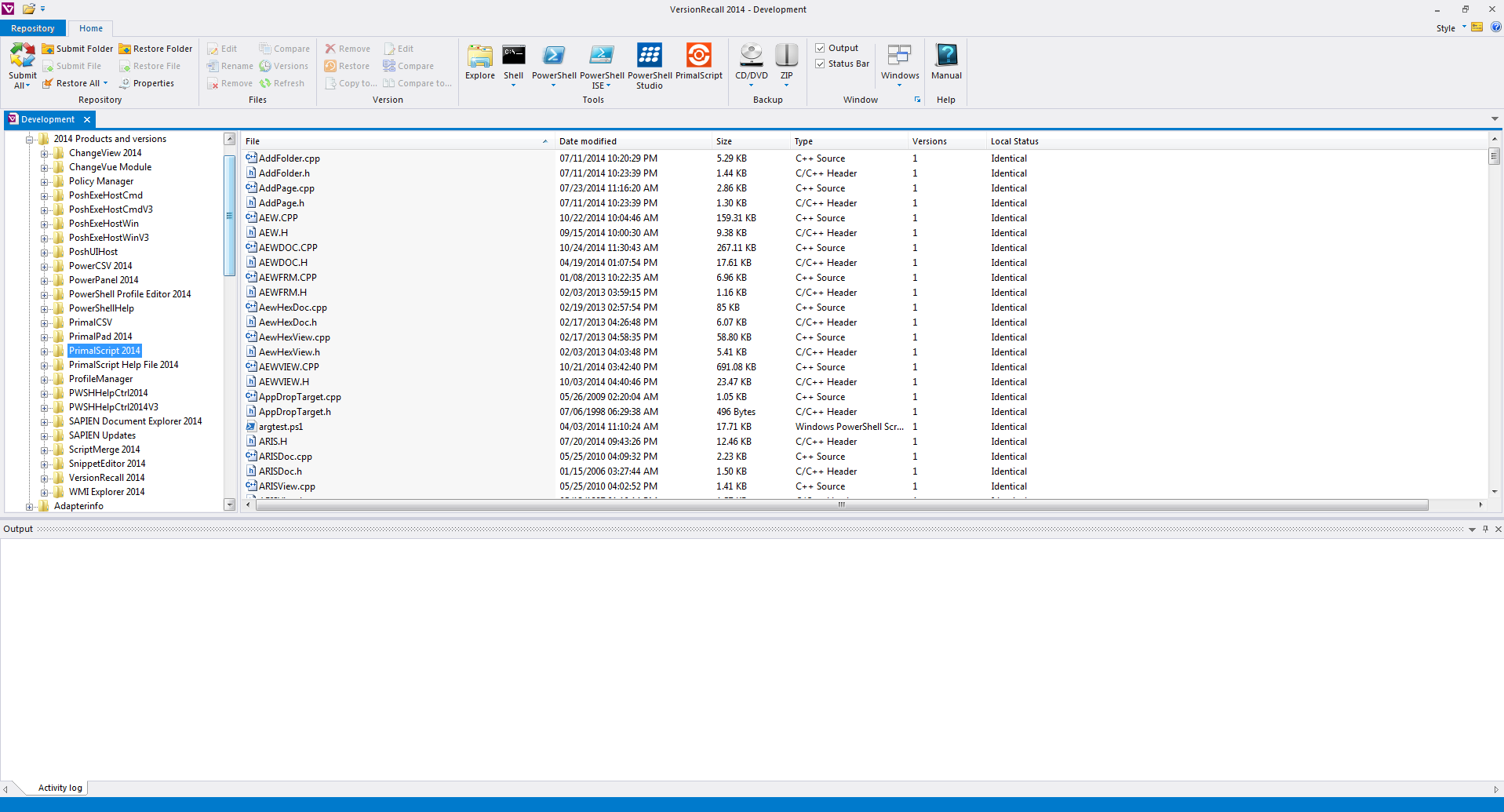Open the blue help icon in title area

pyautogui.click(x=1495, y=27)
